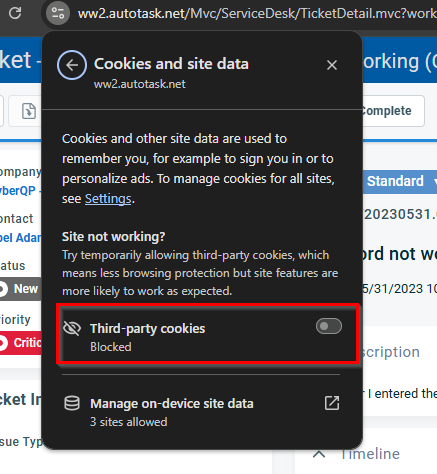
Task: Go back using the popup's arrow icon
Action: [72, 65]
